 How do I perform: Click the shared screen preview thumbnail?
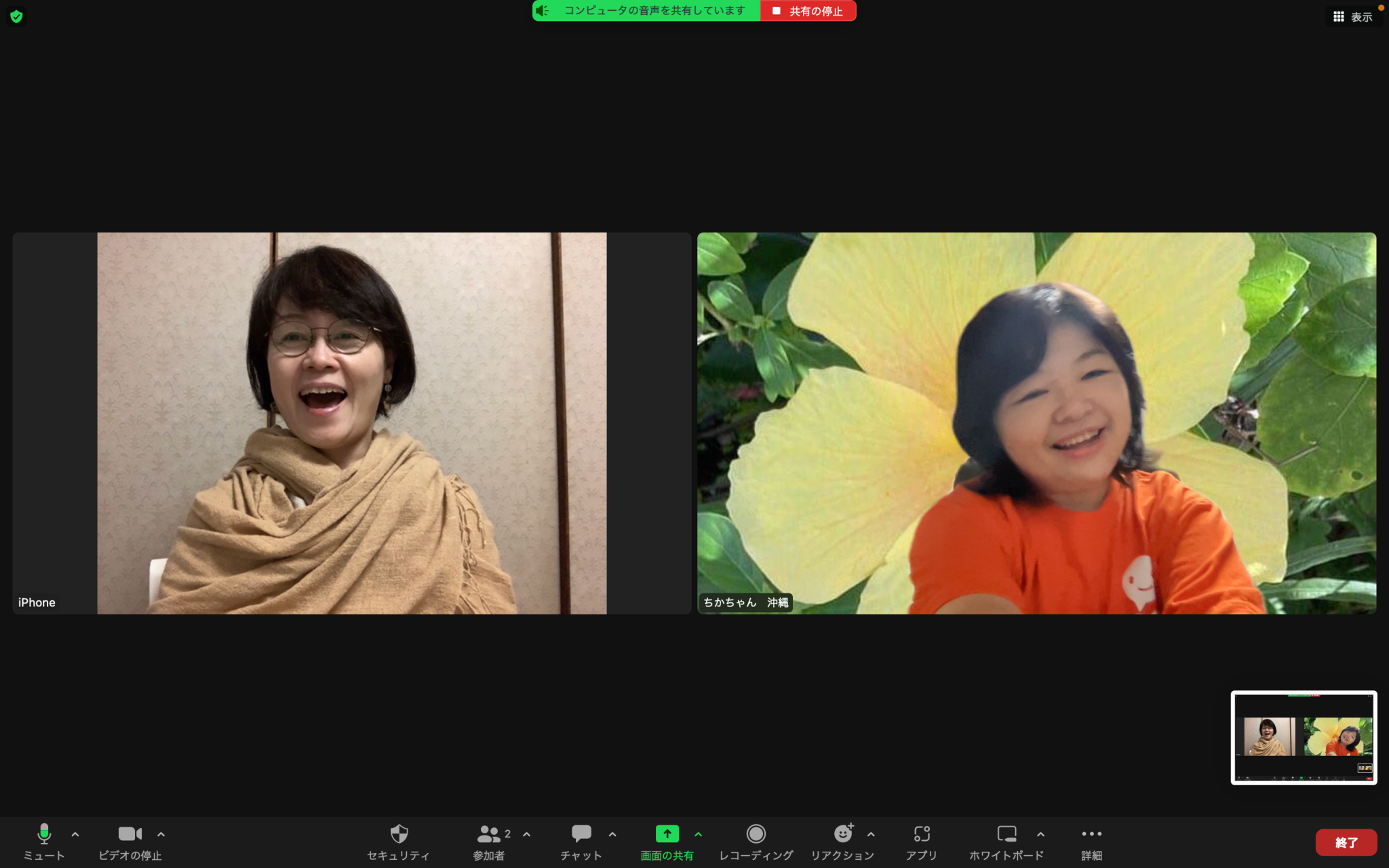pos(1304,738)
